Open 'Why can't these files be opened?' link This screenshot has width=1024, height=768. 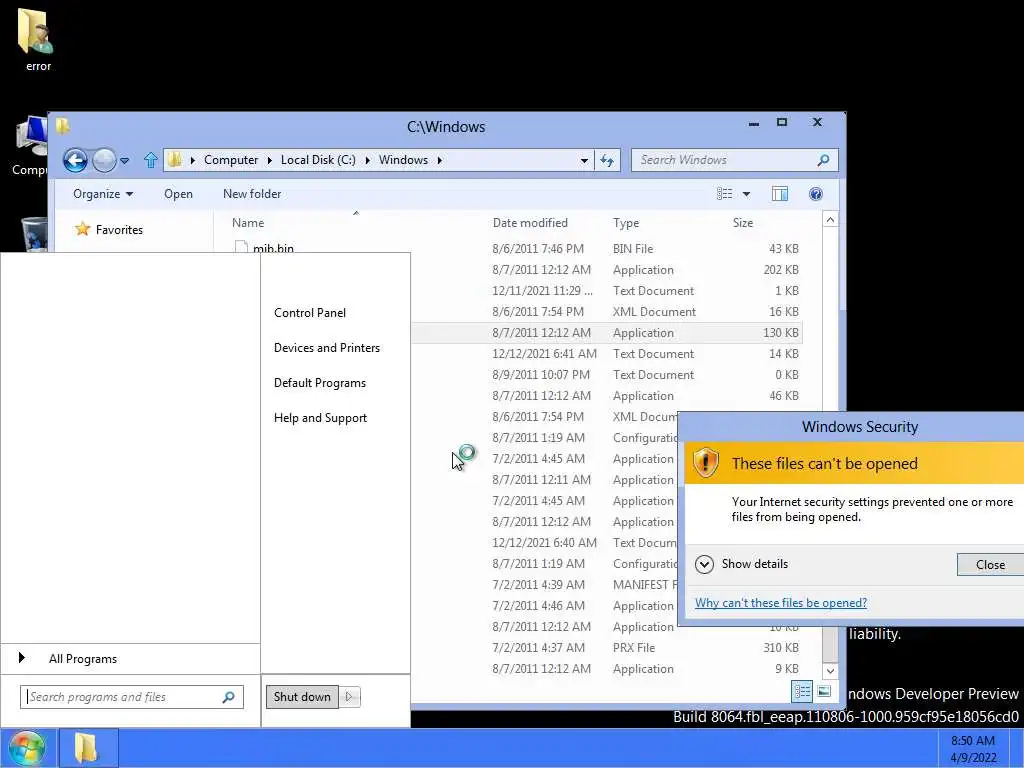[780, 603]
